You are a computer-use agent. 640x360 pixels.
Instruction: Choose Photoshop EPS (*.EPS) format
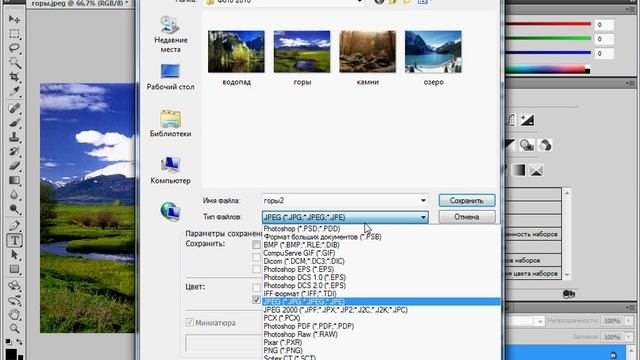(381, 269)
